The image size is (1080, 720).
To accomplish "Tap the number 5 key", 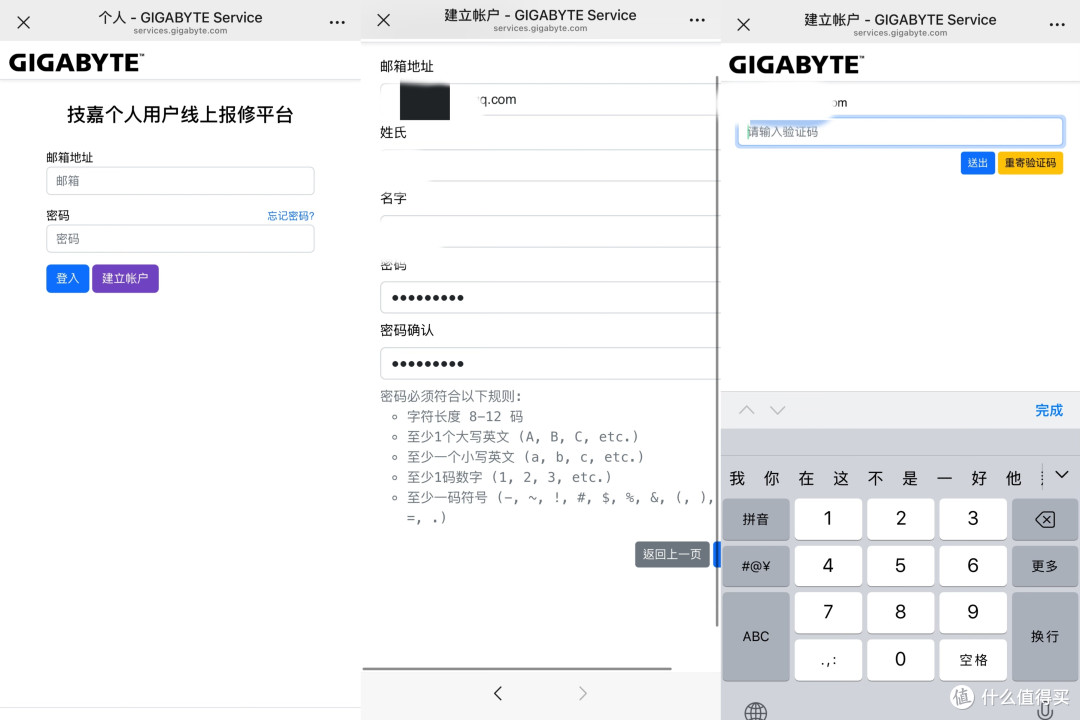I will pos(900,566).
